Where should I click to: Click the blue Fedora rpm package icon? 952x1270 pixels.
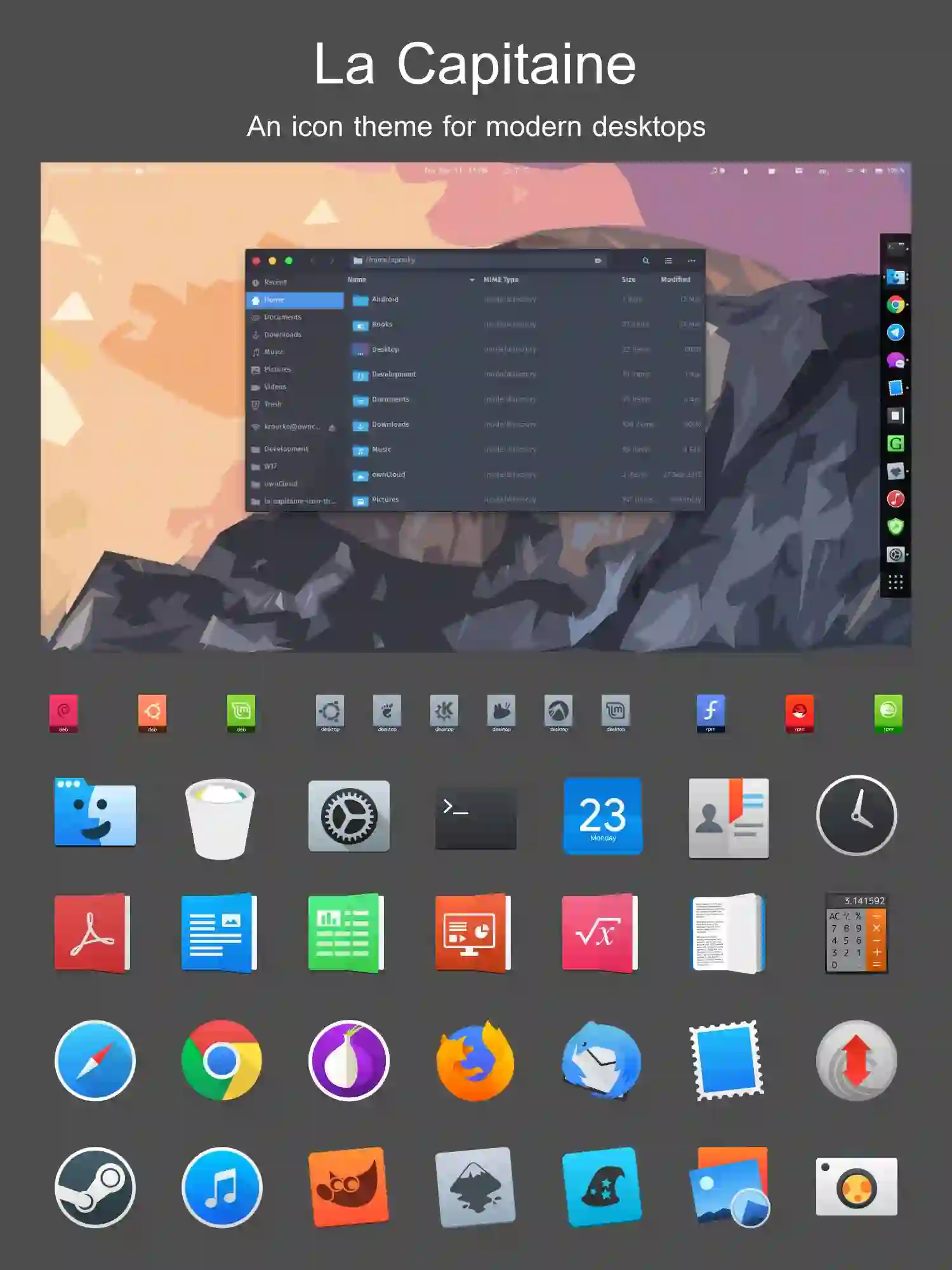coord(711,713)
